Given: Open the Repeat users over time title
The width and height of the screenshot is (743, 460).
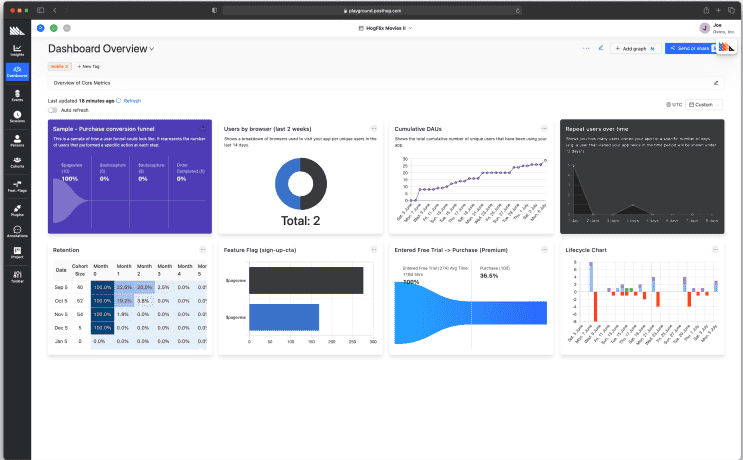Looking at the screenshot, I should [x=597, y=129].
